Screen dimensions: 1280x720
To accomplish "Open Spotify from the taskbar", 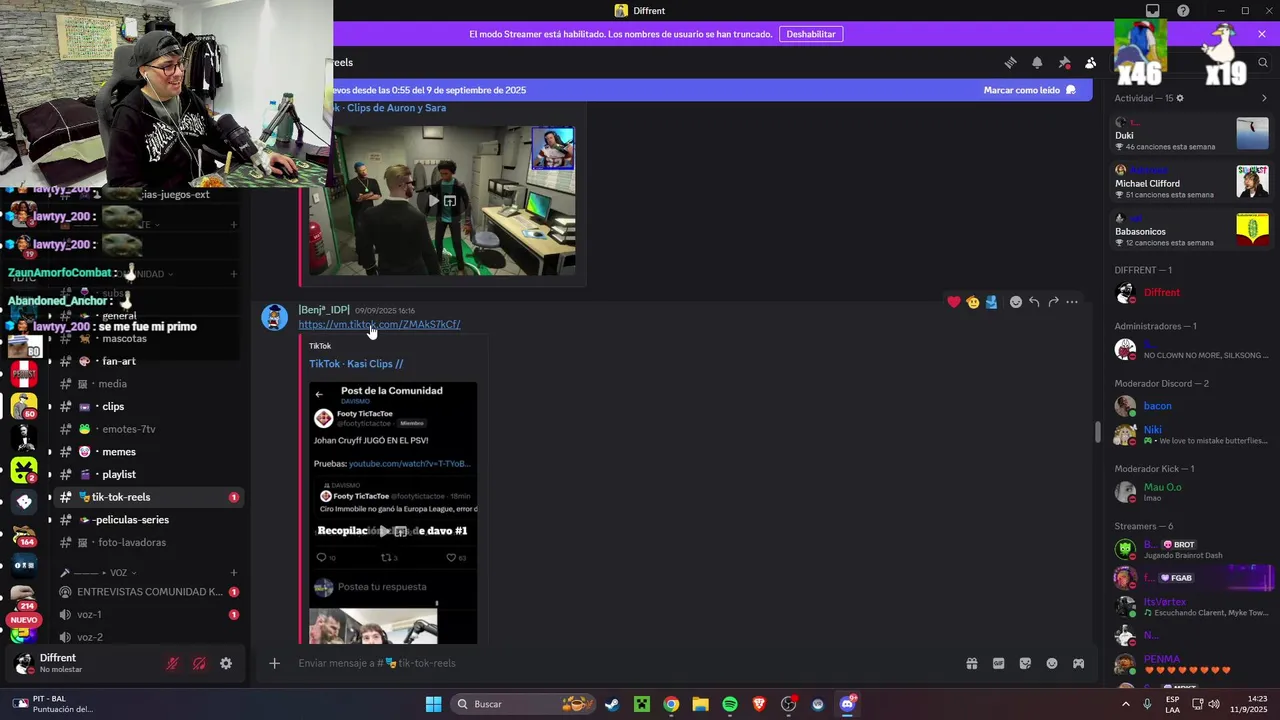I will point(730,704).
